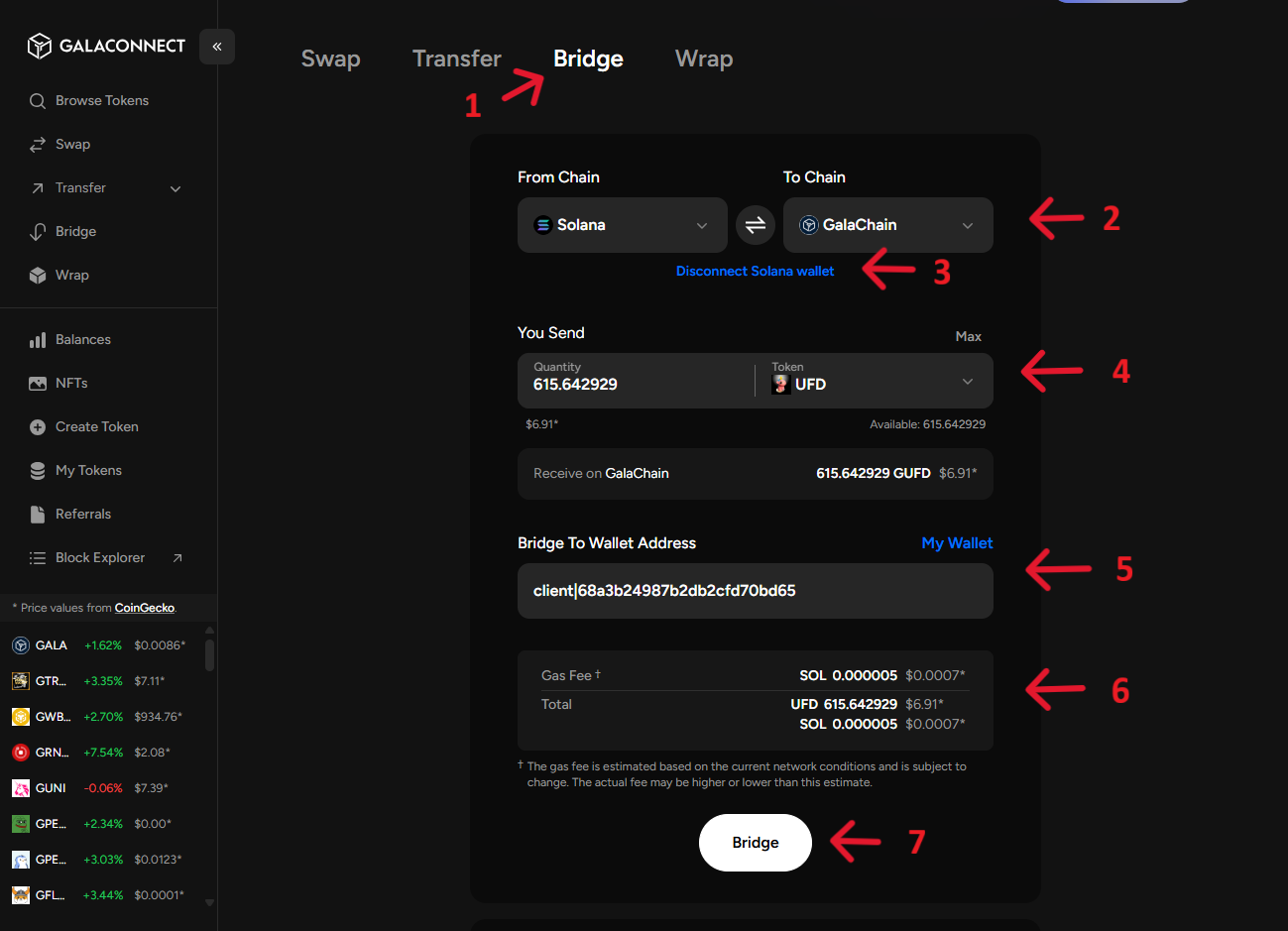
Task: Click the Bridge To Wallet Address field
Action: [x=756, y=591]
